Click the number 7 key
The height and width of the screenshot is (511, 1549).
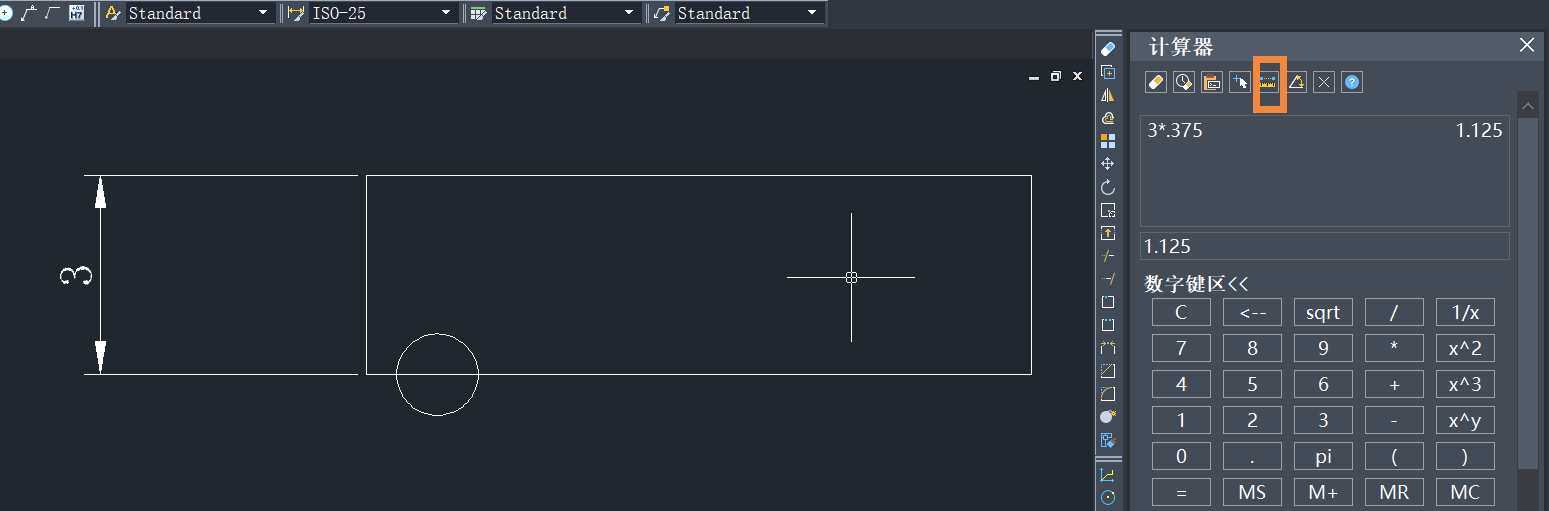pos(1181,348)
